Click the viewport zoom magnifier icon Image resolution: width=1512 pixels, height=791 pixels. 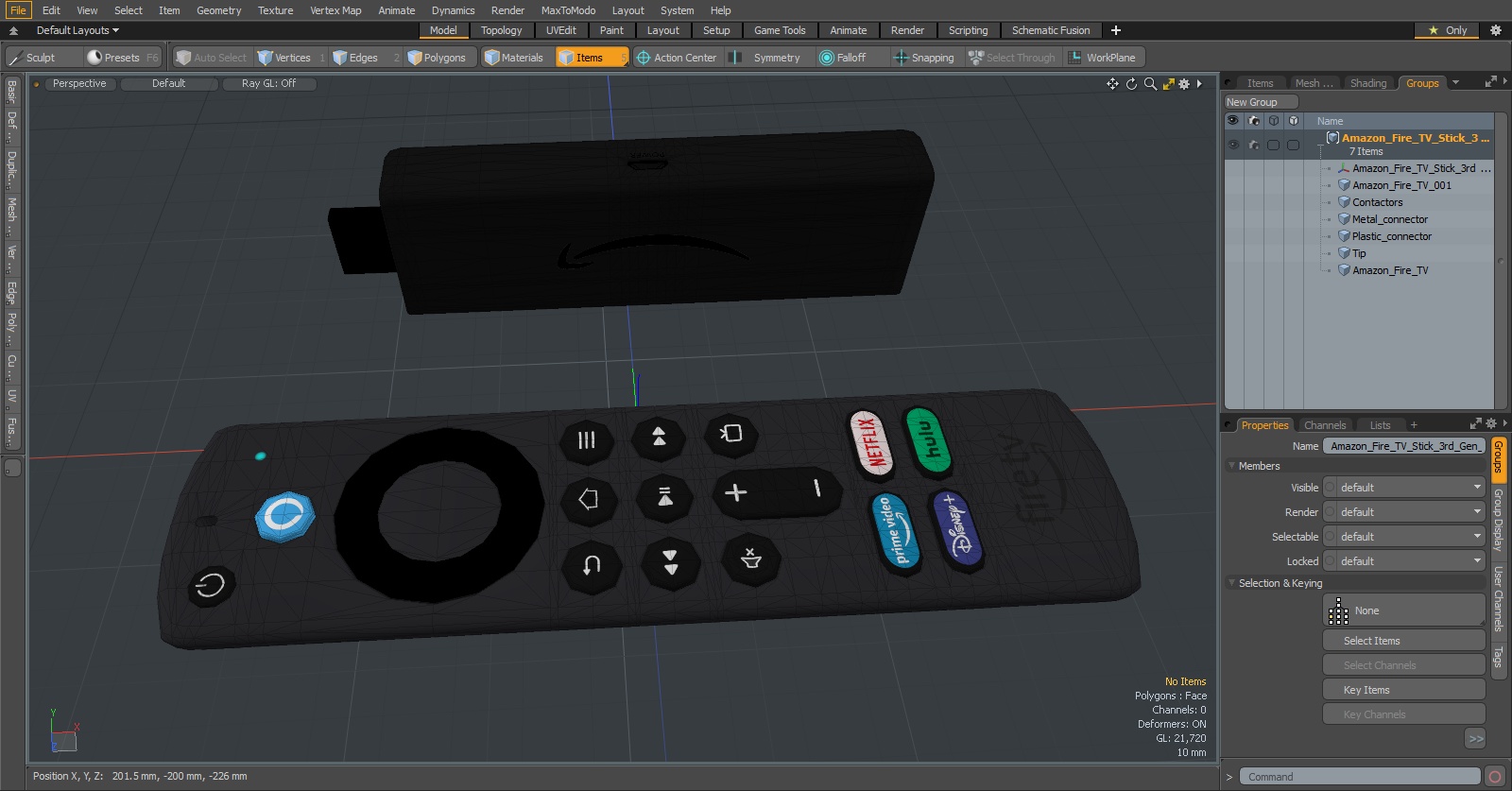1150,84
